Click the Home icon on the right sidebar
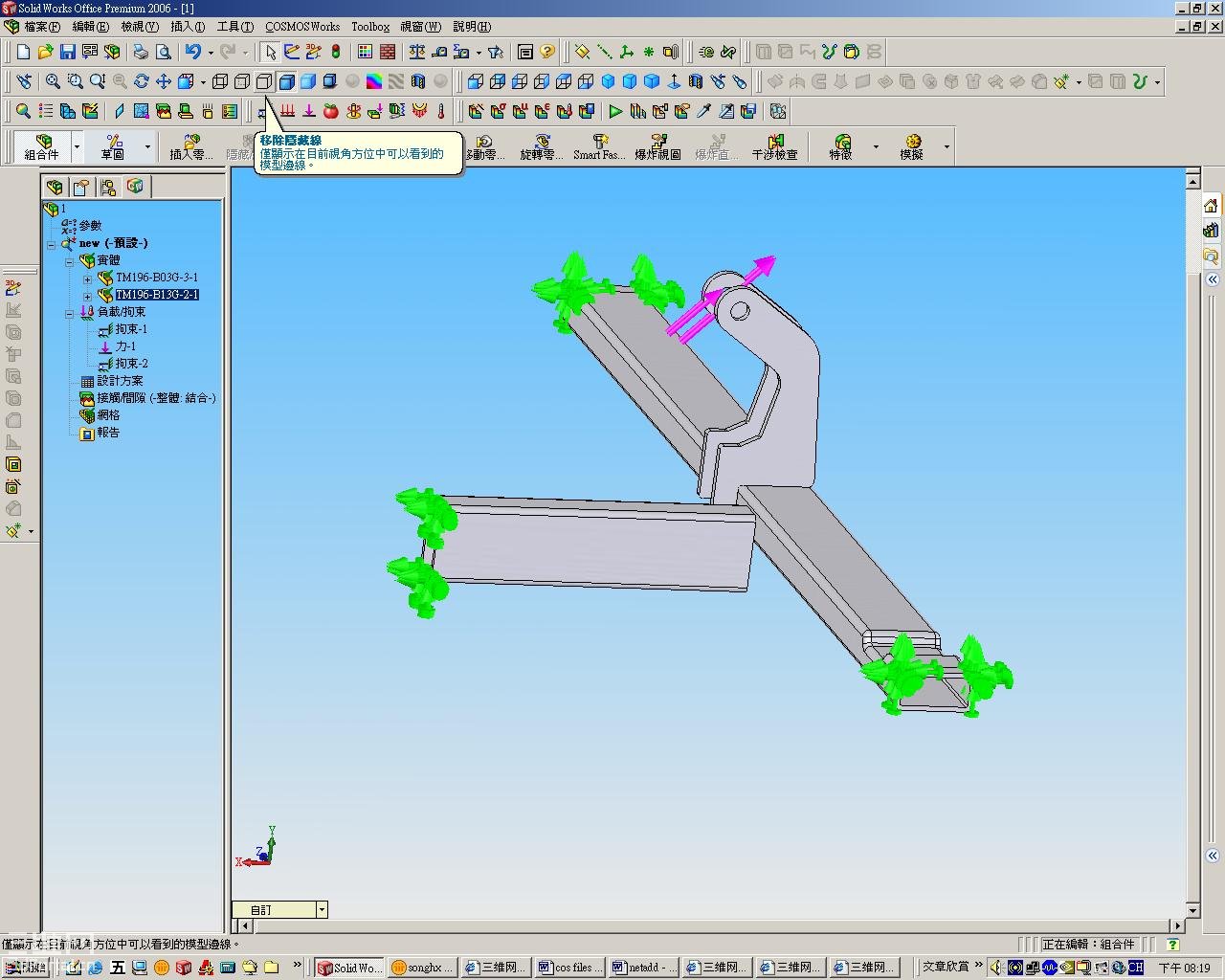 [1211, 206]
